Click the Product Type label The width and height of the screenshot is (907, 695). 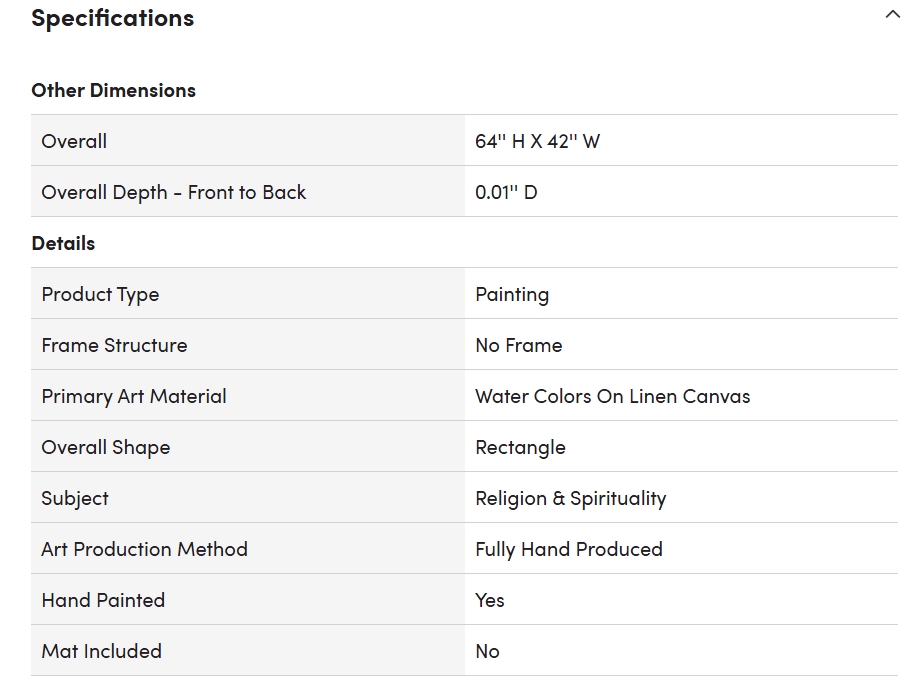pyautogui.click(x=100, y=294)
